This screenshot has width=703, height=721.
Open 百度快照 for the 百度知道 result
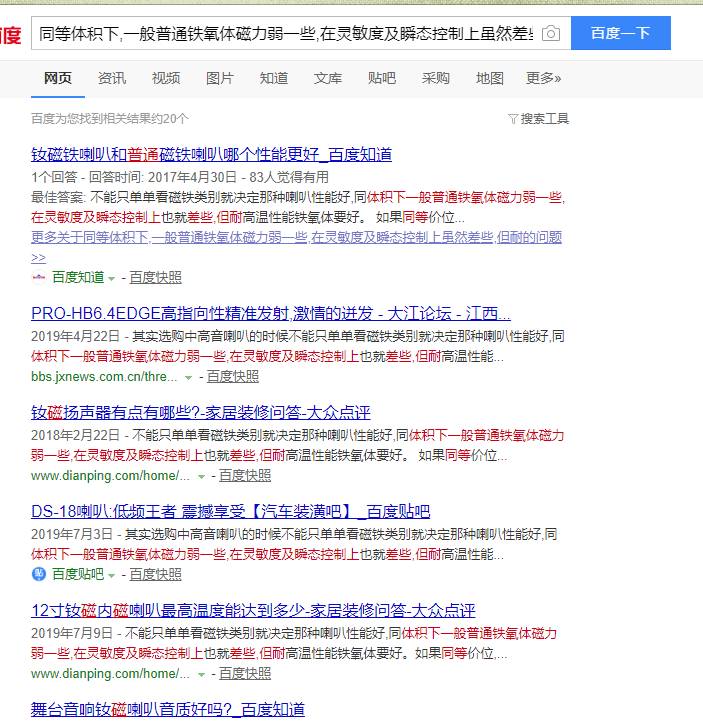pos(155,277)
